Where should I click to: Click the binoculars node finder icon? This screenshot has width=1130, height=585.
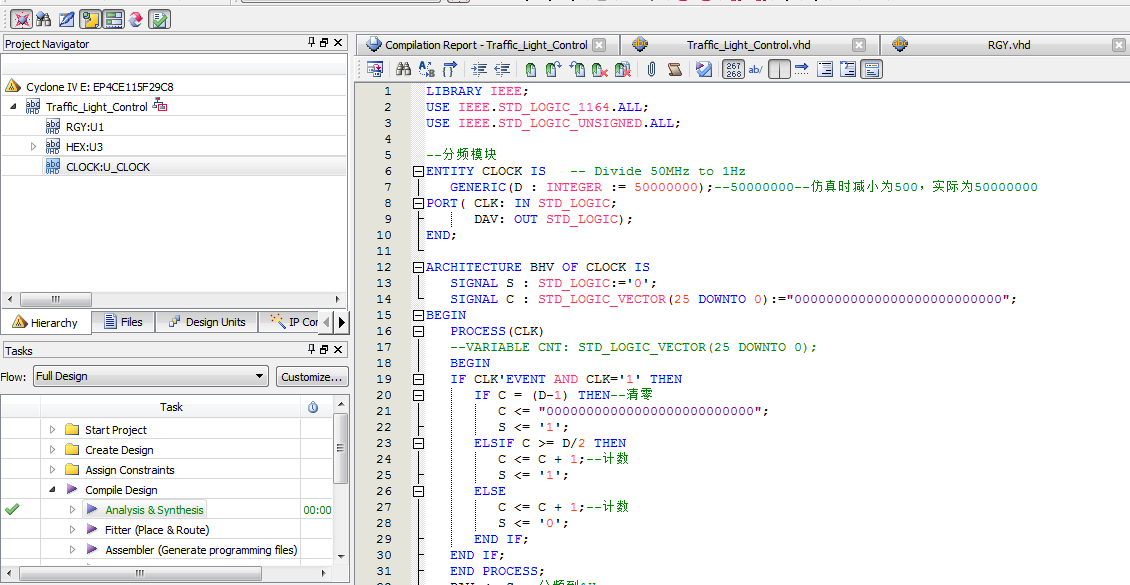point(43,19)
